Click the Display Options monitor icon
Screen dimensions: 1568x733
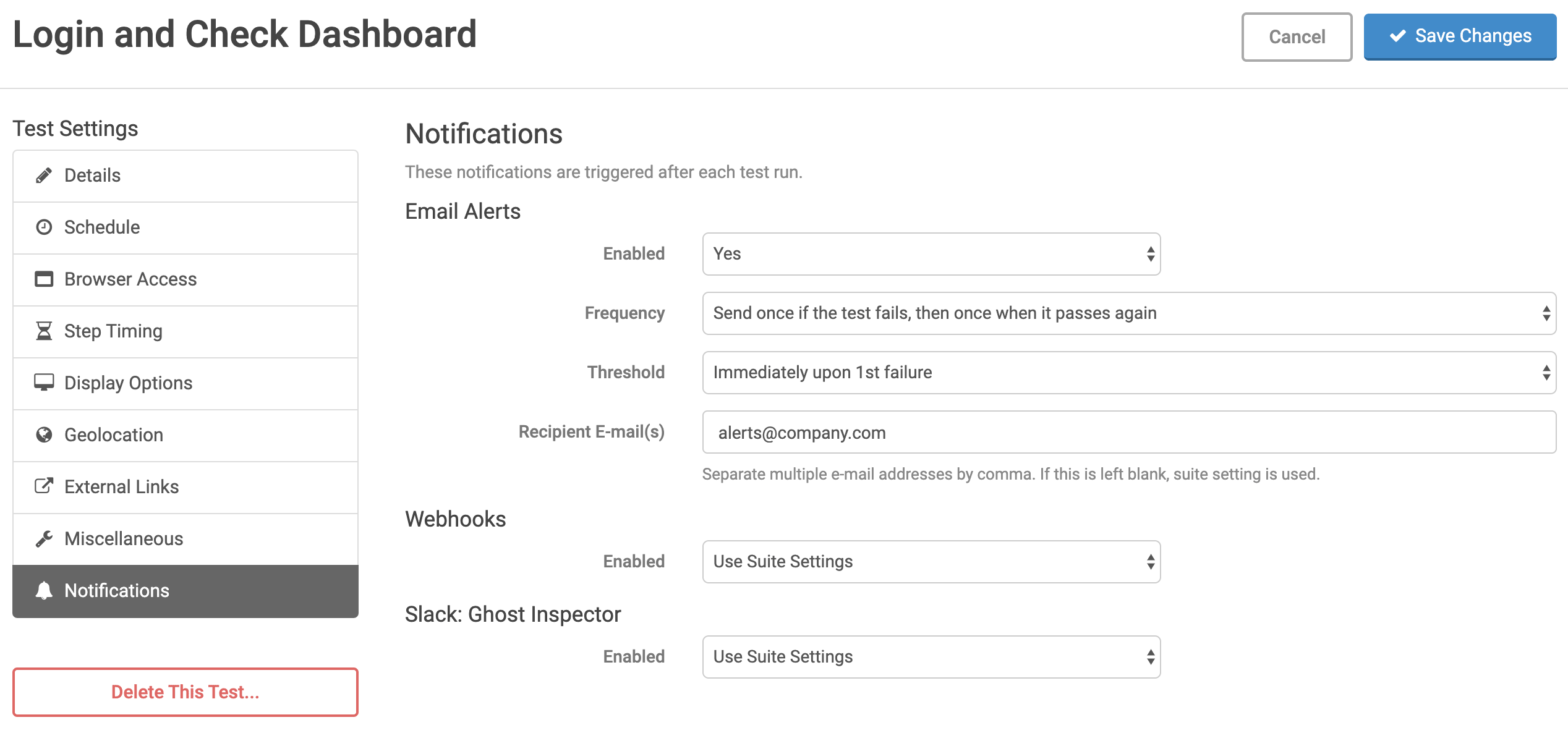tap(43, 383)
